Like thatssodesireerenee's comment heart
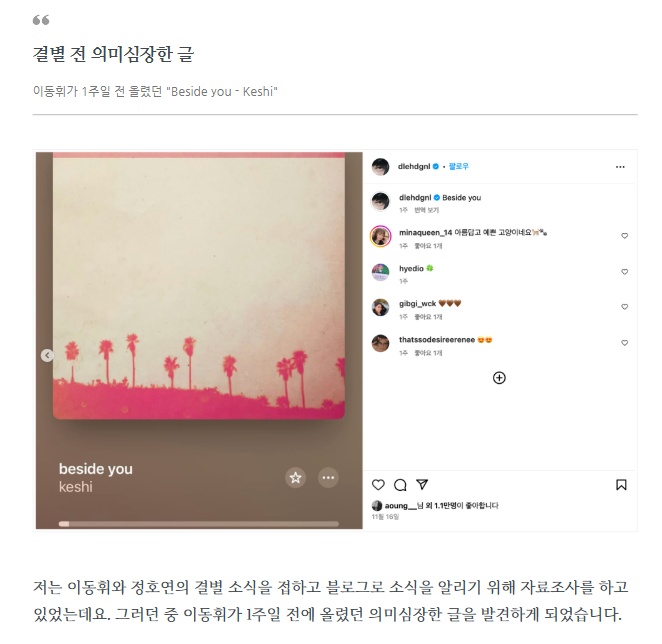This screenshot has width=662, height=644. point(624,342)
